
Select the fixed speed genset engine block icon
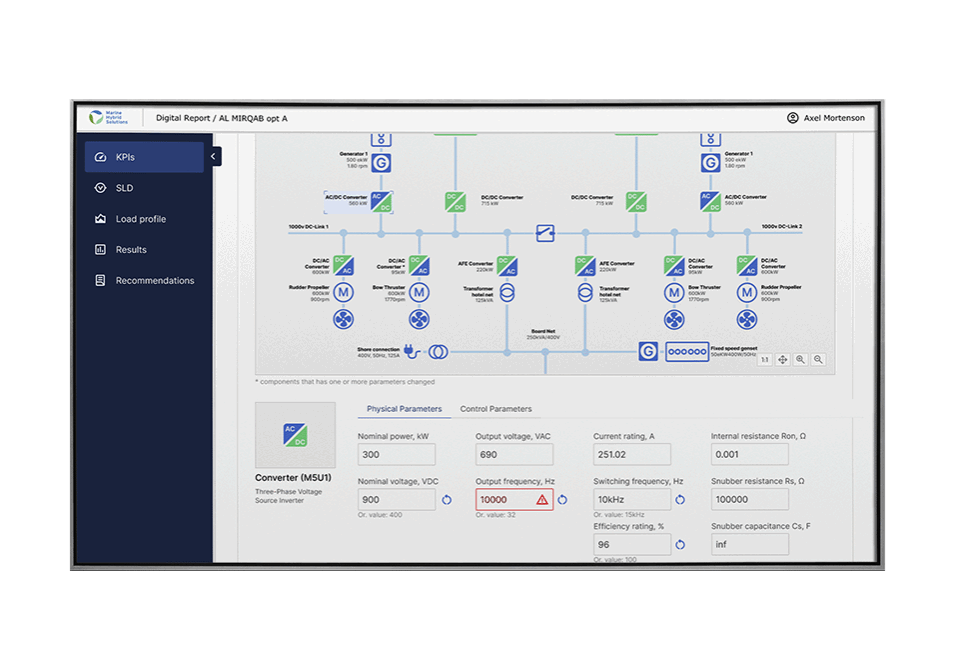(687, 351)
